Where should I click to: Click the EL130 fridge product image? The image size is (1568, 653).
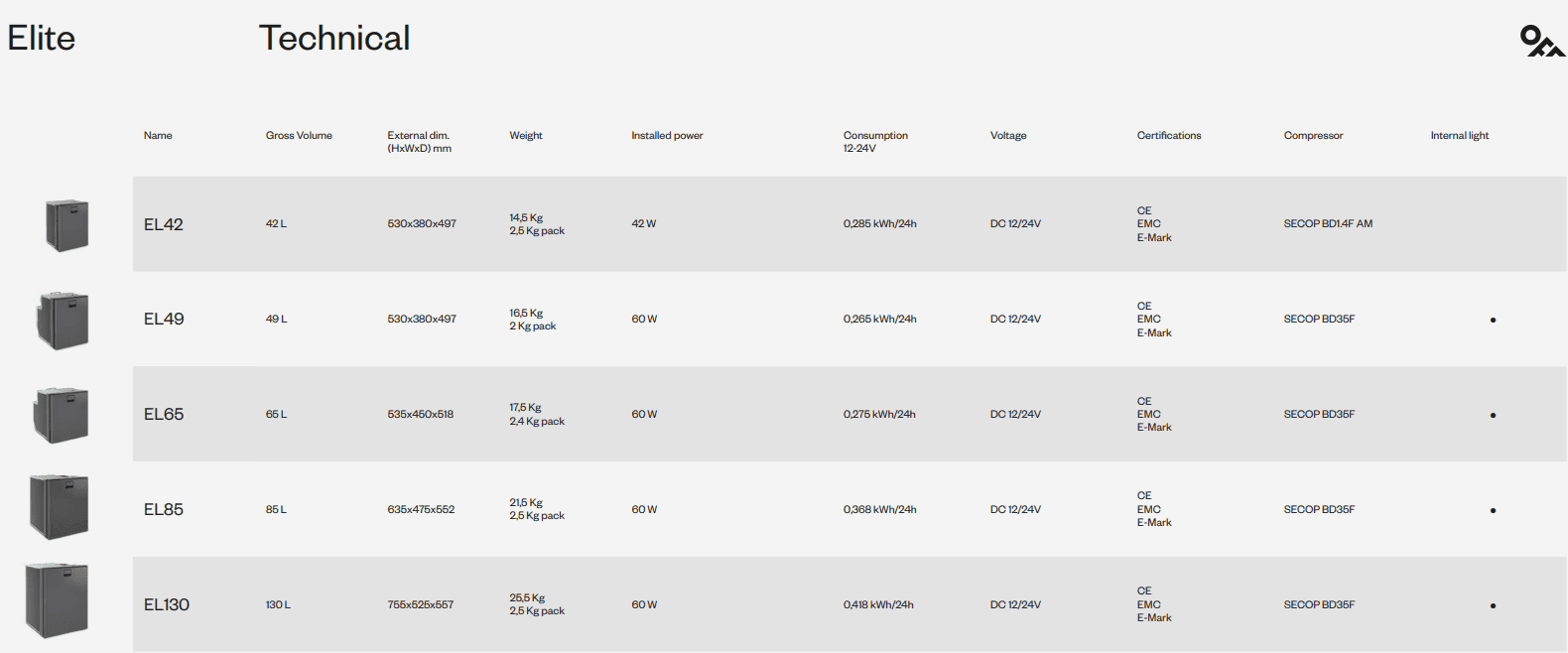pyautogui.click(x=57, y=599)
